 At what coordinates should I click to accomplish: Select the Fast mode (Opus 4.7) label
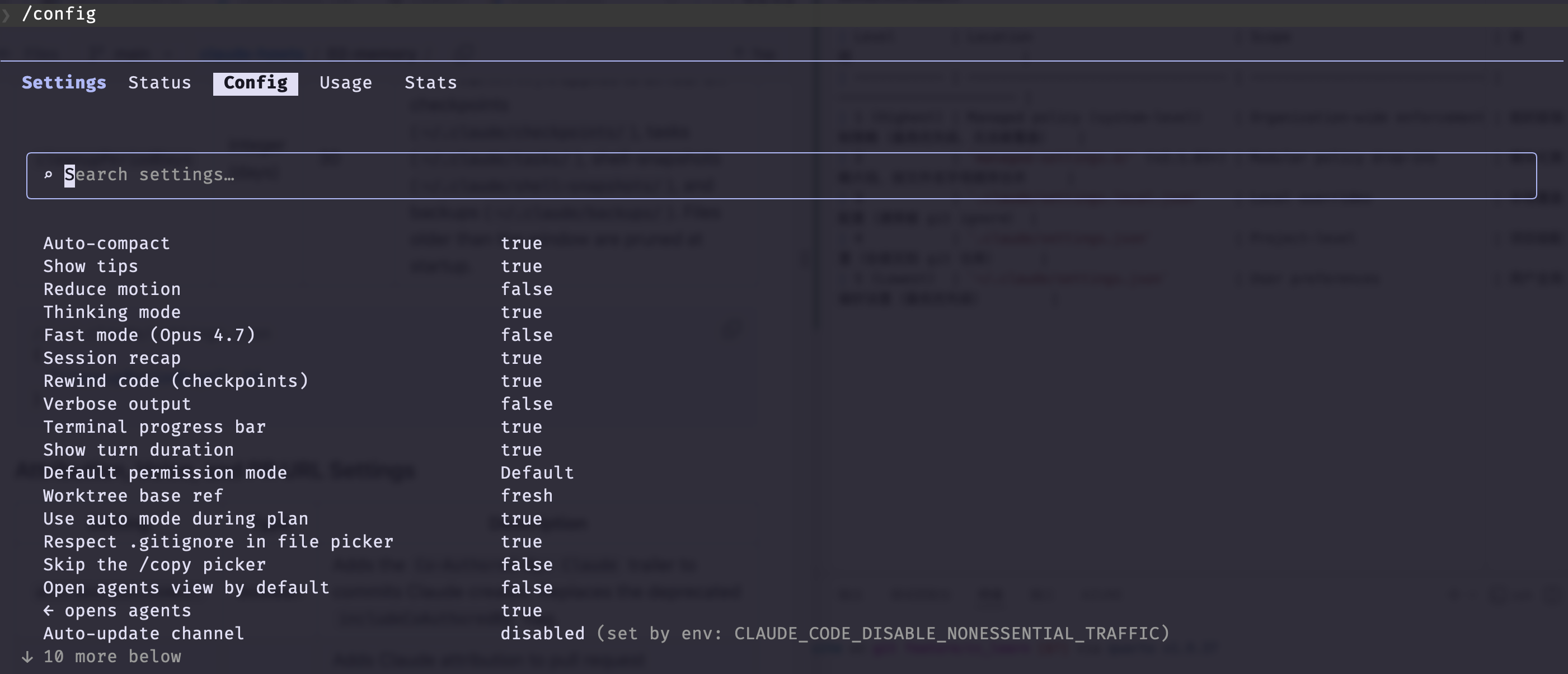click(150, 335)
